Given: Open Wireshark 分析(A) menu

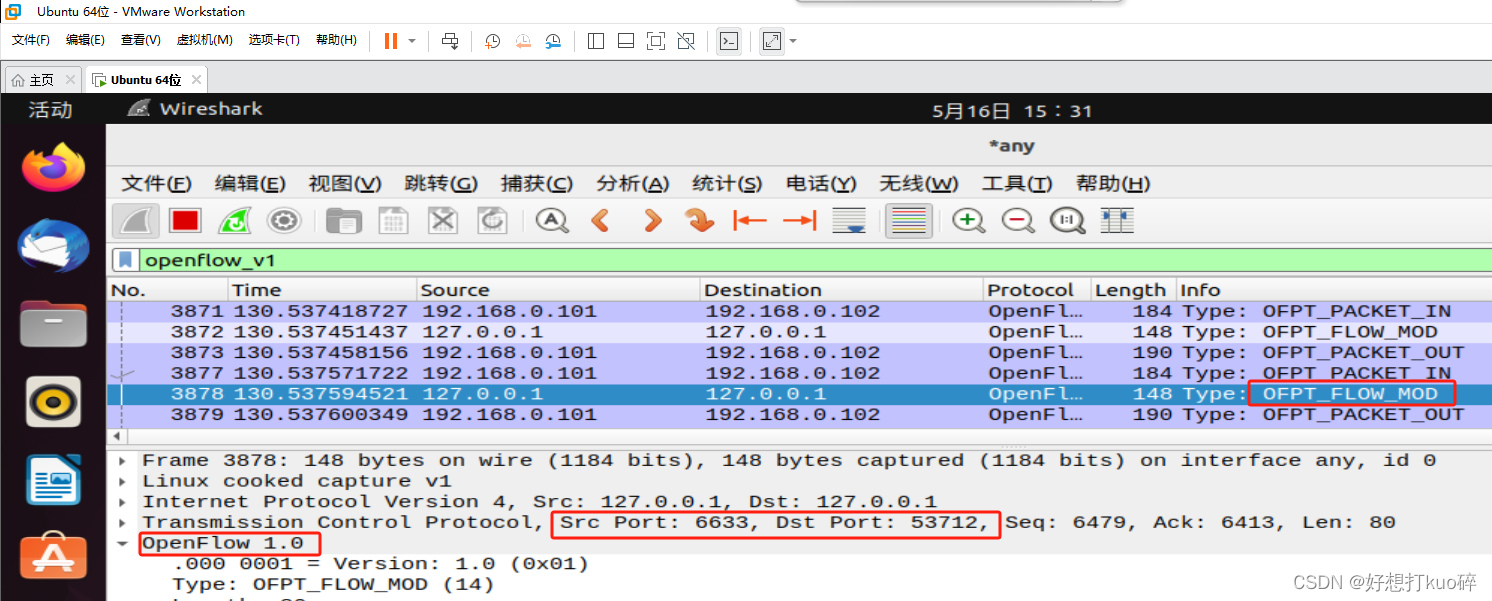Looking at the screenshot, I should point(633,184).
